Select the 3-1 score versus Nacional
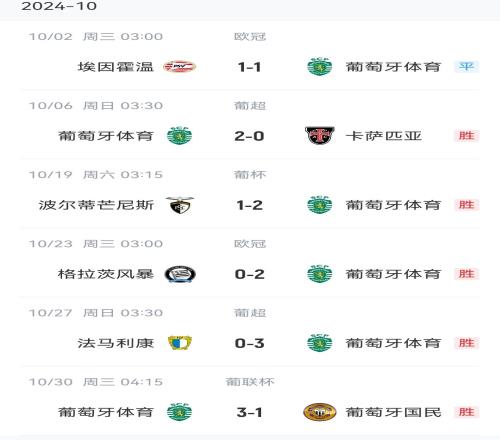500x440 pixels. (x=250, y=412)
